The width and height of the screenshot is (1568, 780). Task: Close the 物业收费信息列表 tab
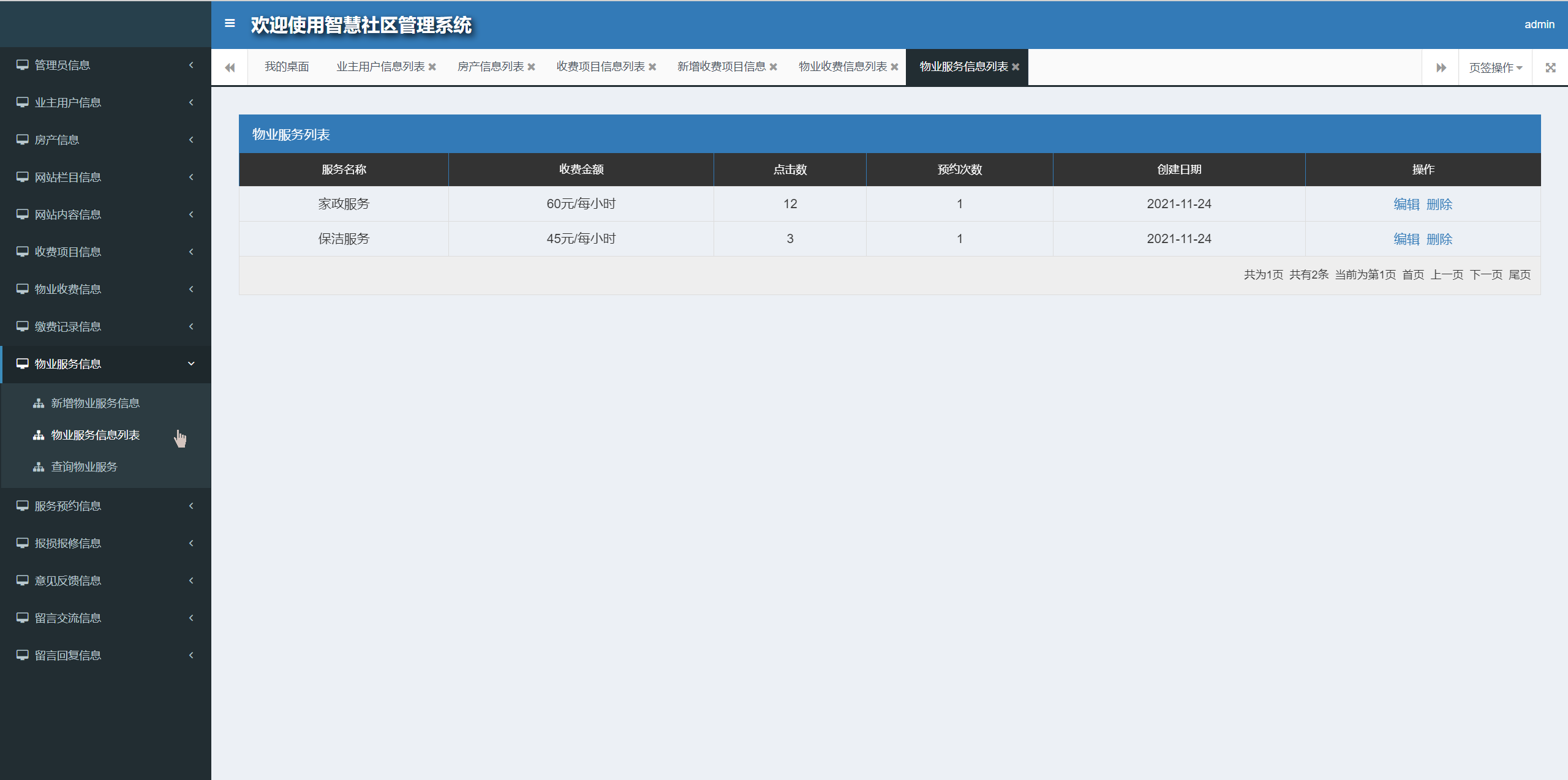click(x=895, y=67)
